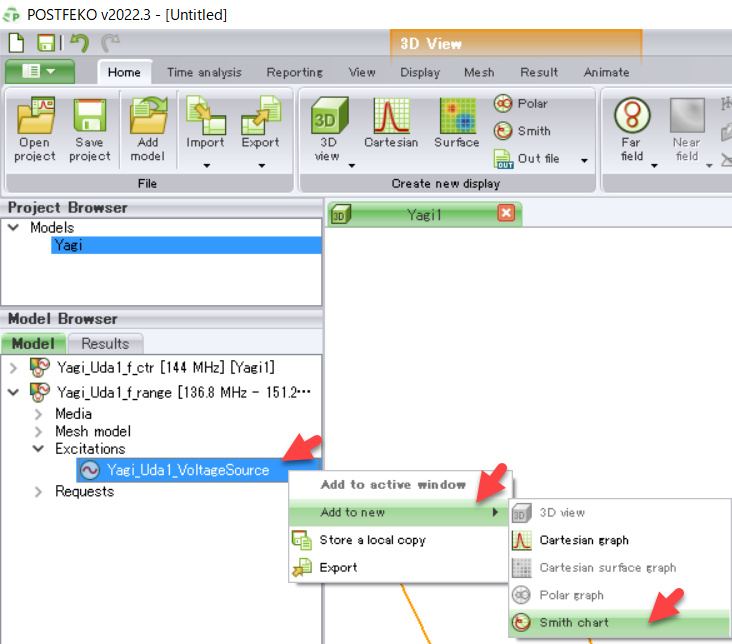Open the Result ribbon tab
The width and height of the screenshot is (732, 644).
pos(539,72)
